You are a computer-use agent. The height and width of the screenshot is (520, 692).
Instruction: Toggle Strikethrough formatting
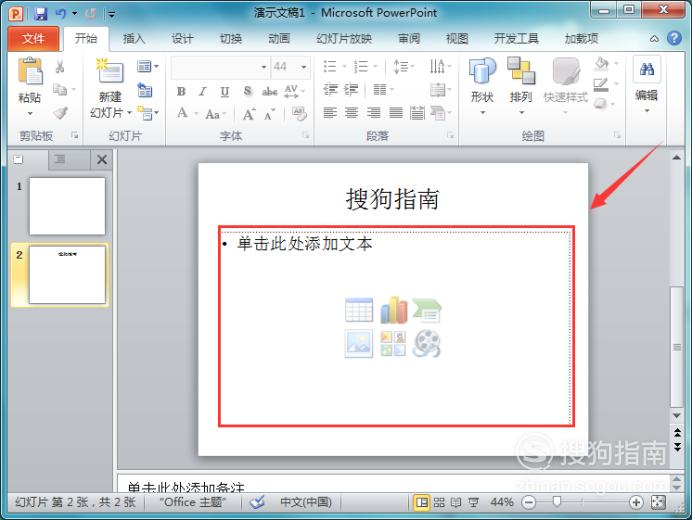pos(270,91)
